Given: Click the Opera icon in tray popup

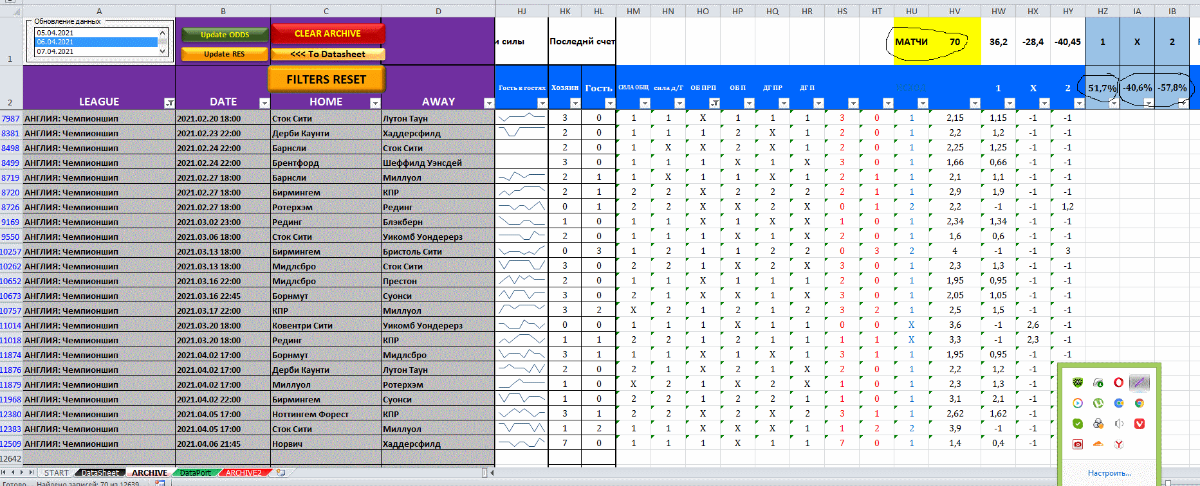Looking at the screenshot, I should tap(1119, 383).
